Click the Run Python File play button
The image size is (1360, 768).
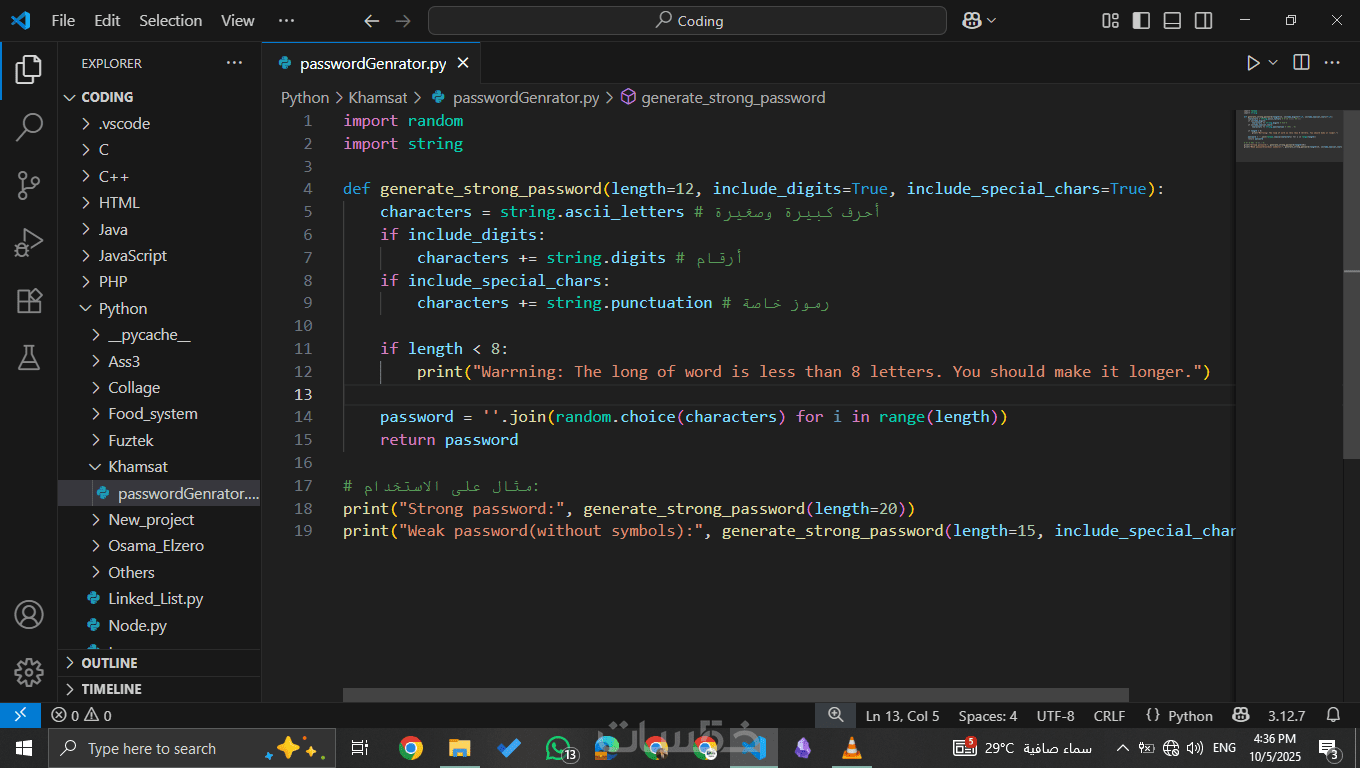click(x=1253, y=63)
